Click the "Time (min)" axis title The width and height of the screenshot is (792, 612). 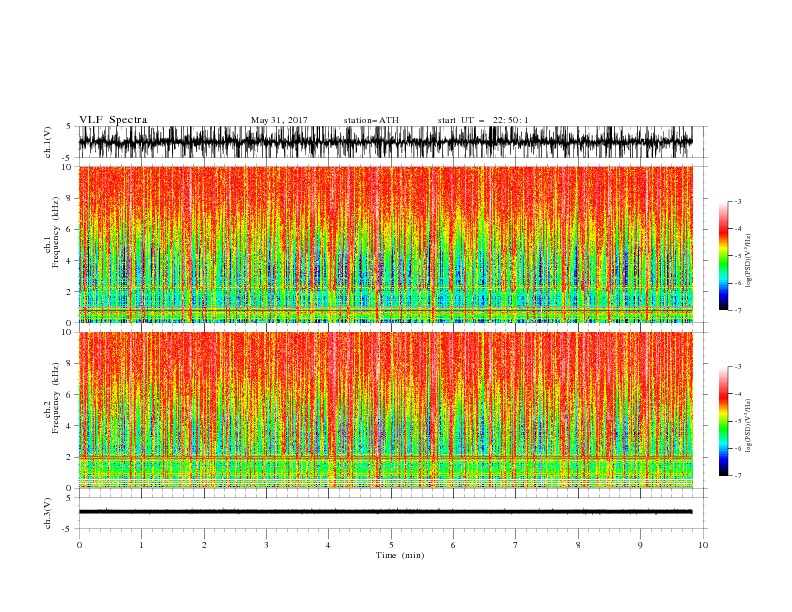click(x=400, y=555)
